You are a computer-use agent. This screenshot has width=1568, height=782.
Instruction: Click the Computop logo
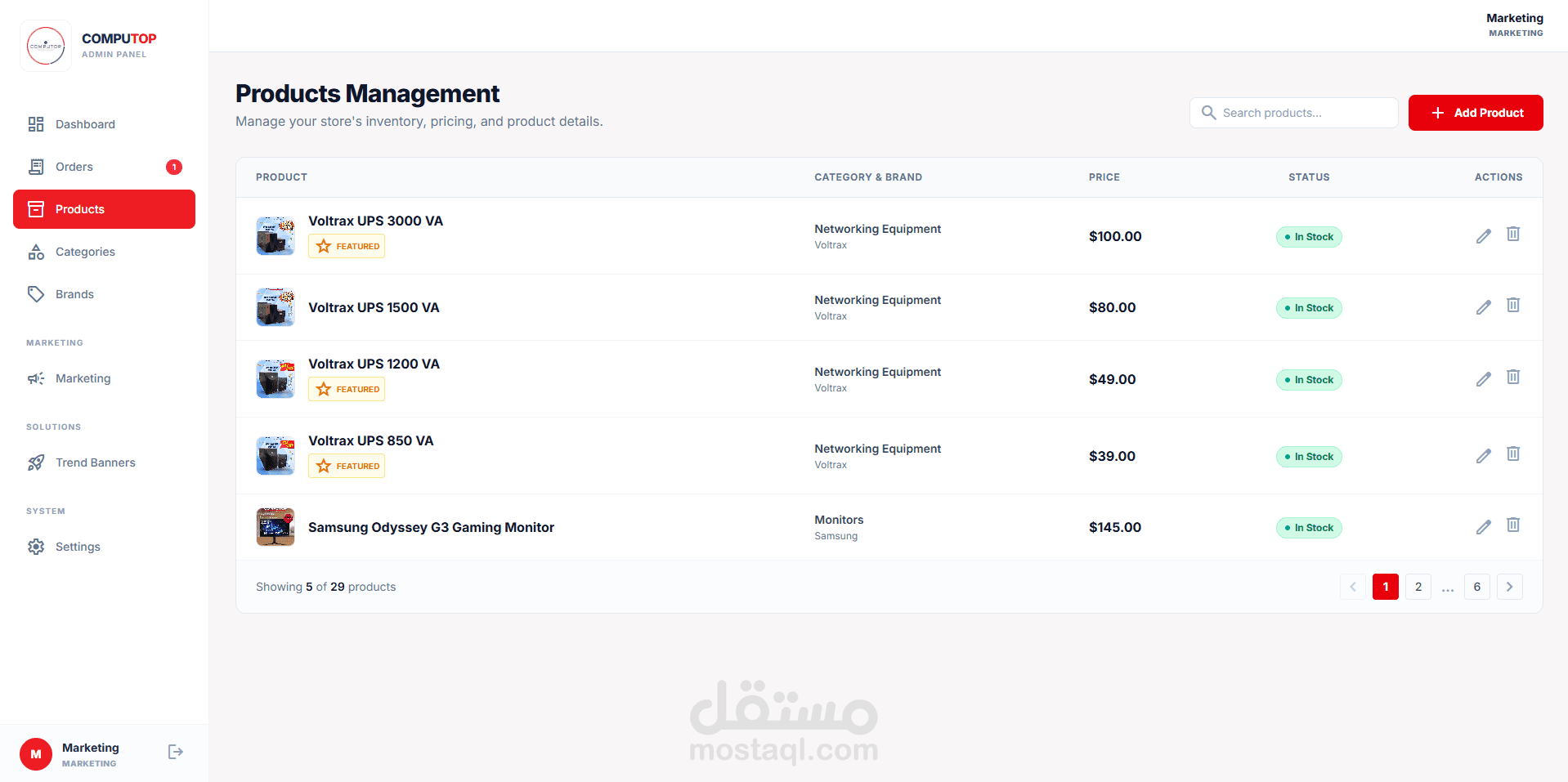pos(46,46)
